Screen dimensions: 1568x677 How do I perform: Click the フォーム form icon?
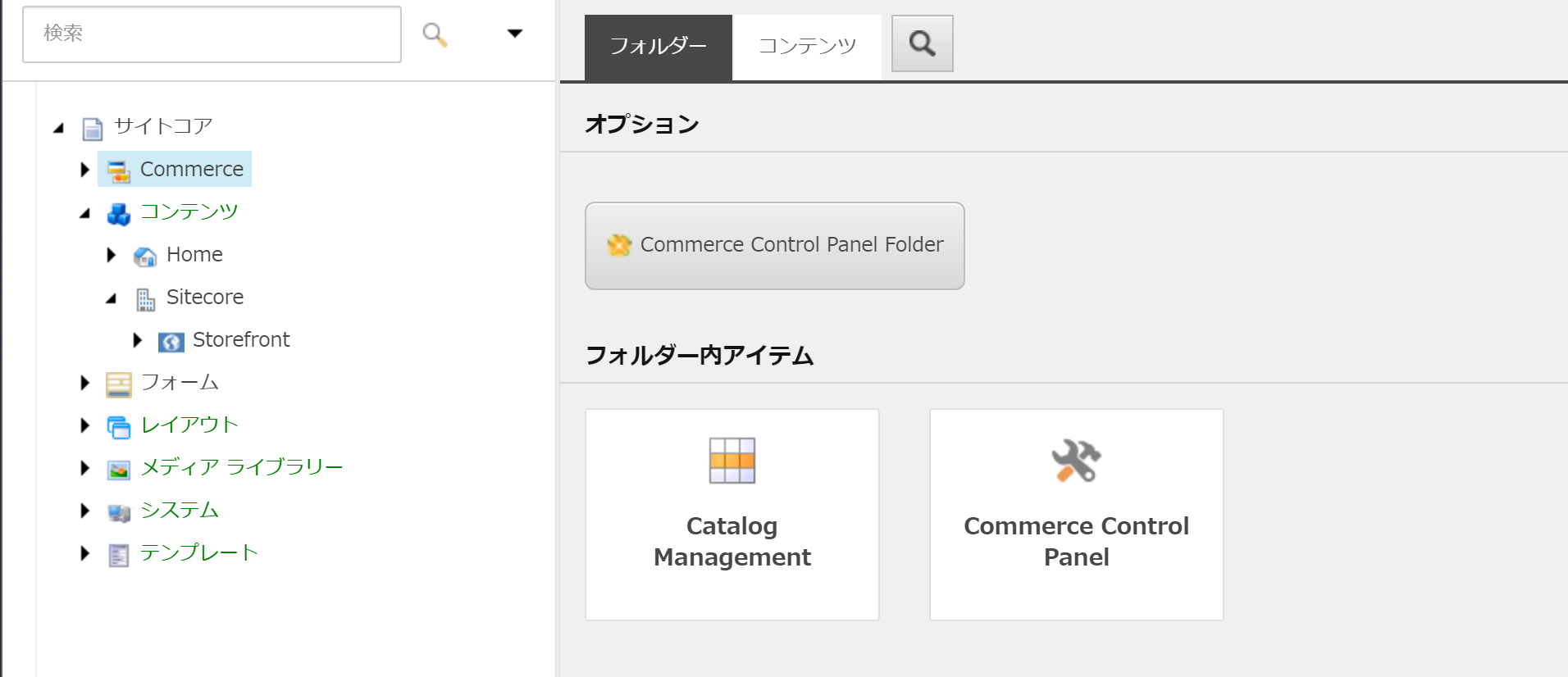[x=119, y=384]
